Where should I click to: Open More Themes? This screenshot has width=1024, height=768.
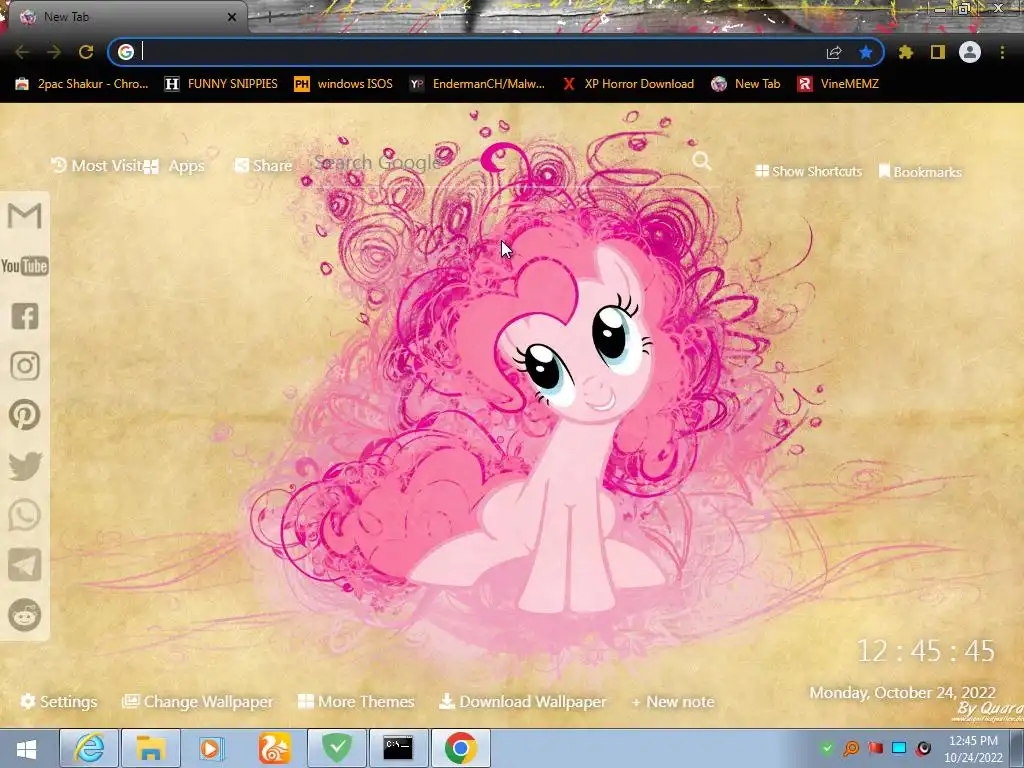point(356,702)
